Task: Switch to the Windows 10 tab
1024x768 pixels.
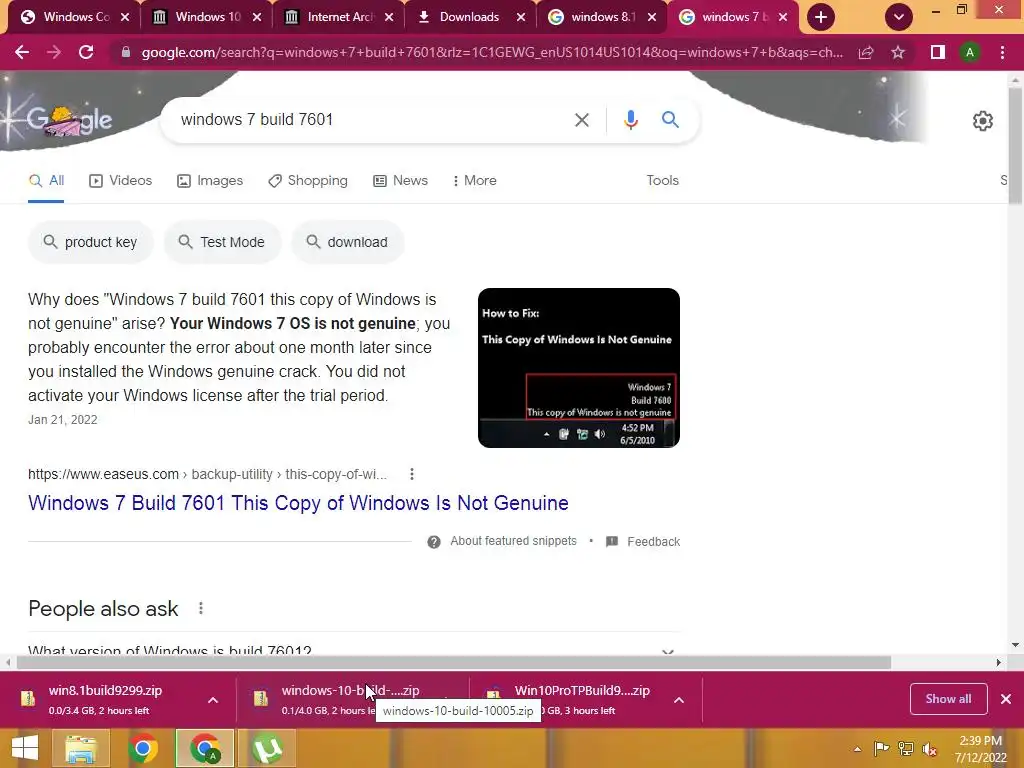Action: [208, 17]
